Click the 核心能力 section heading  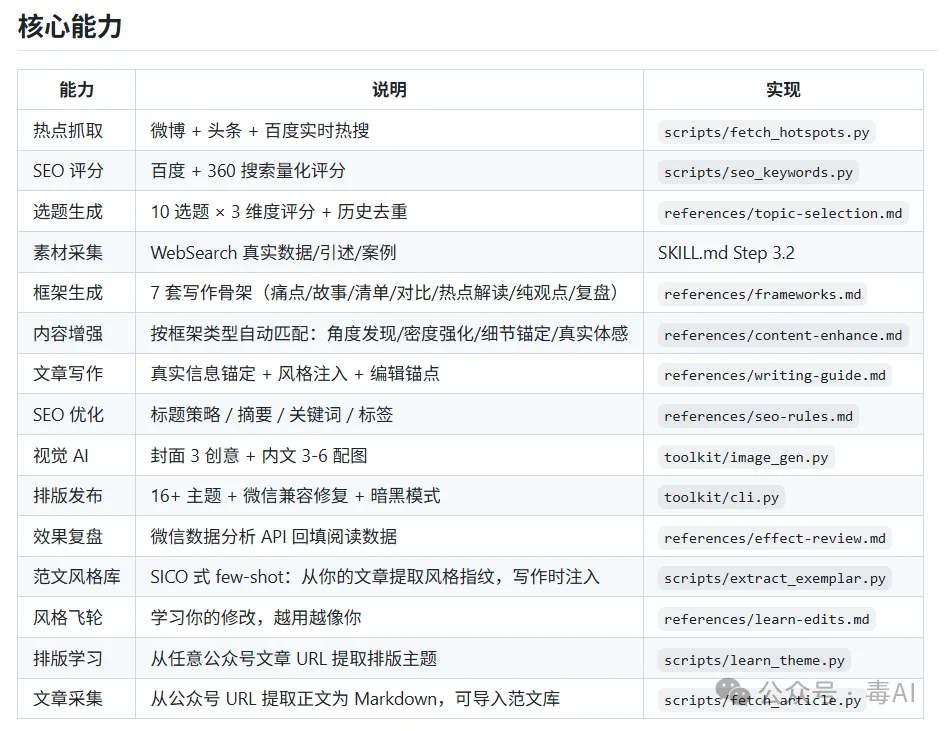click(x=68, y=28)
